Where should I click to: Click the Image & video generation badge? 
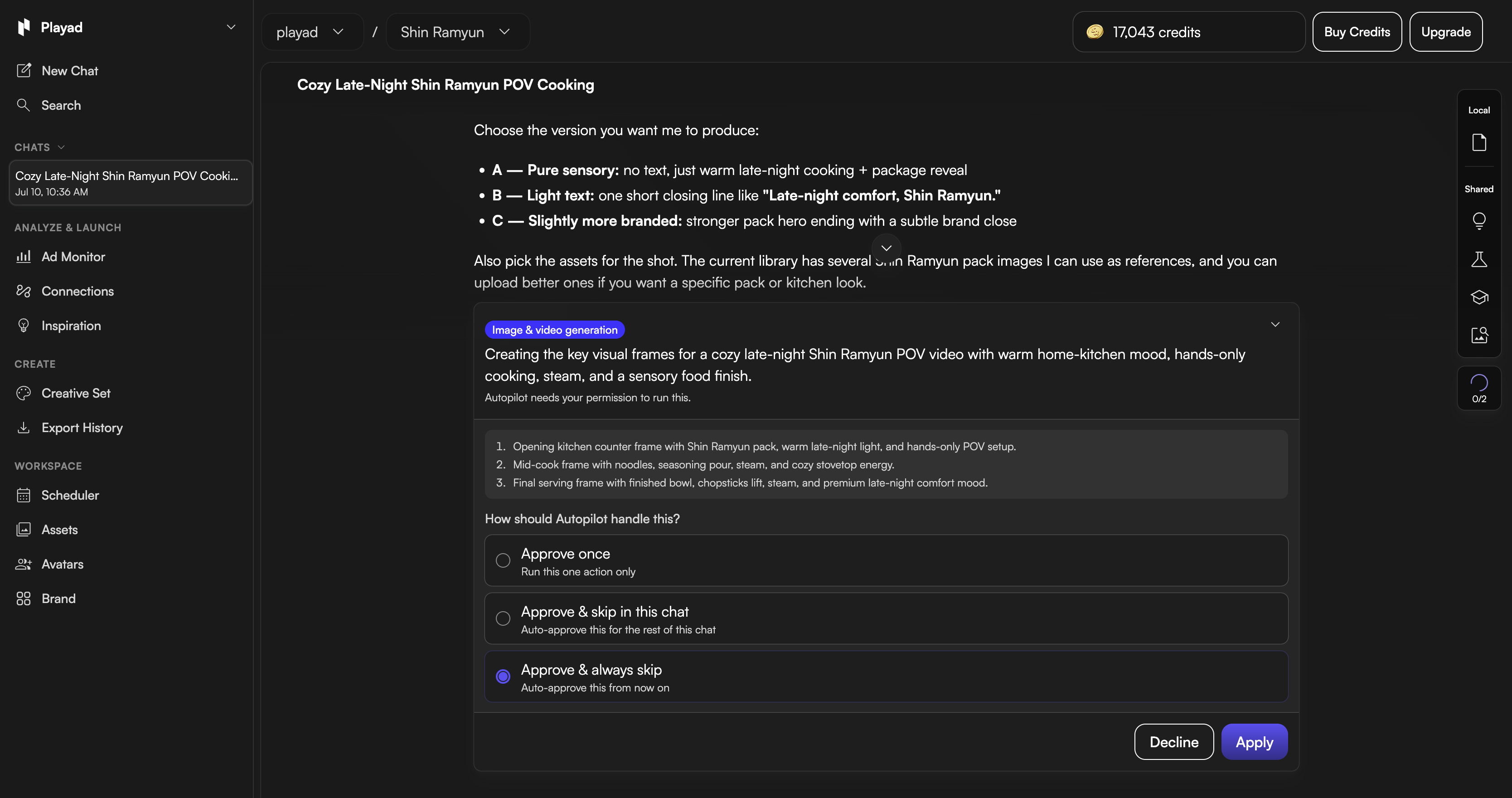point(555,330)
